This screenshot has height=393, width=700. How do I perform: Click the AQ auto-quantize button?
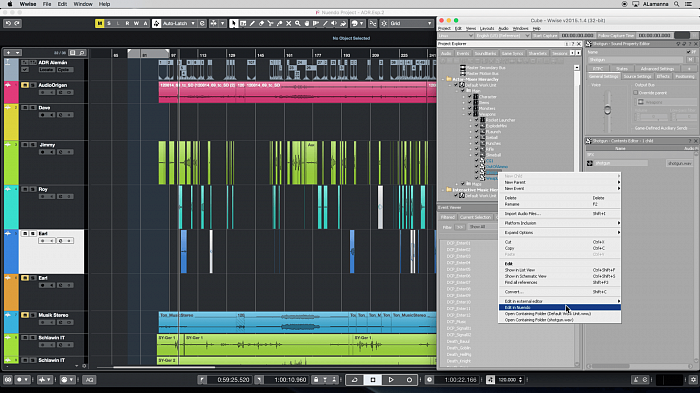(89, 380)
